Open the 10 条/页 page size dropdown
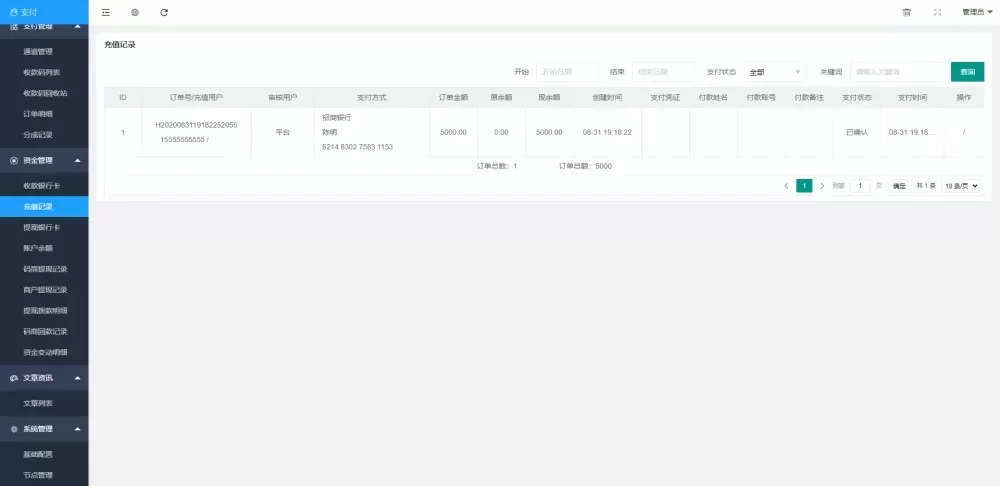 tap(960, 186)
